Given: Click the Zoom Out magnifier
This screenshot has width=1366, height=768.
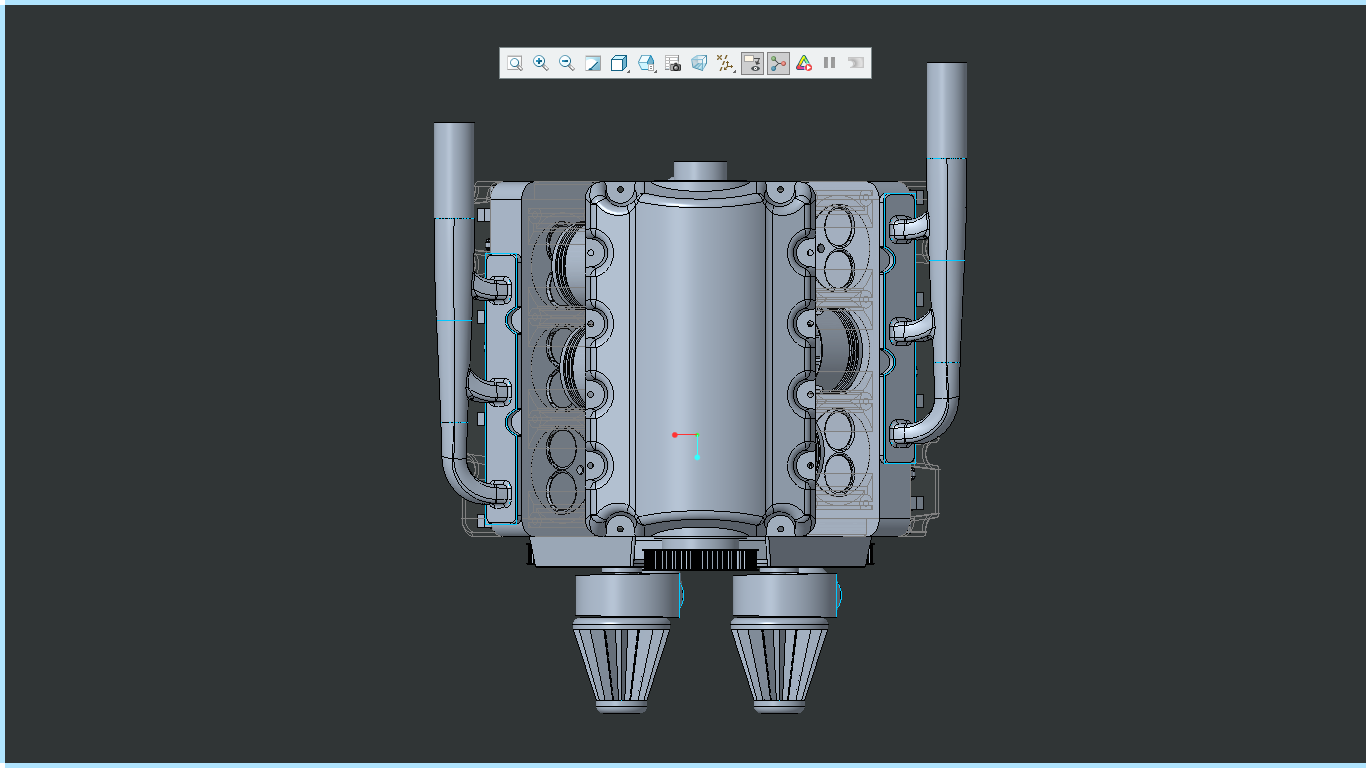Looking at the screenshot, I should pos(567,63).
